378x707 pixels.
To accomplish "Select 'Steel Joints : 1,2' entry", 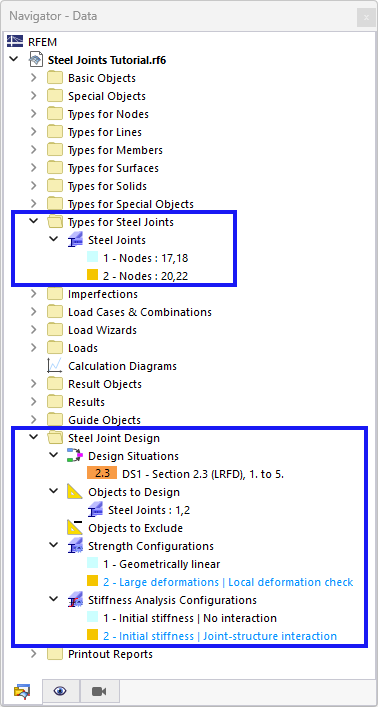I will (x=149, y=510).
